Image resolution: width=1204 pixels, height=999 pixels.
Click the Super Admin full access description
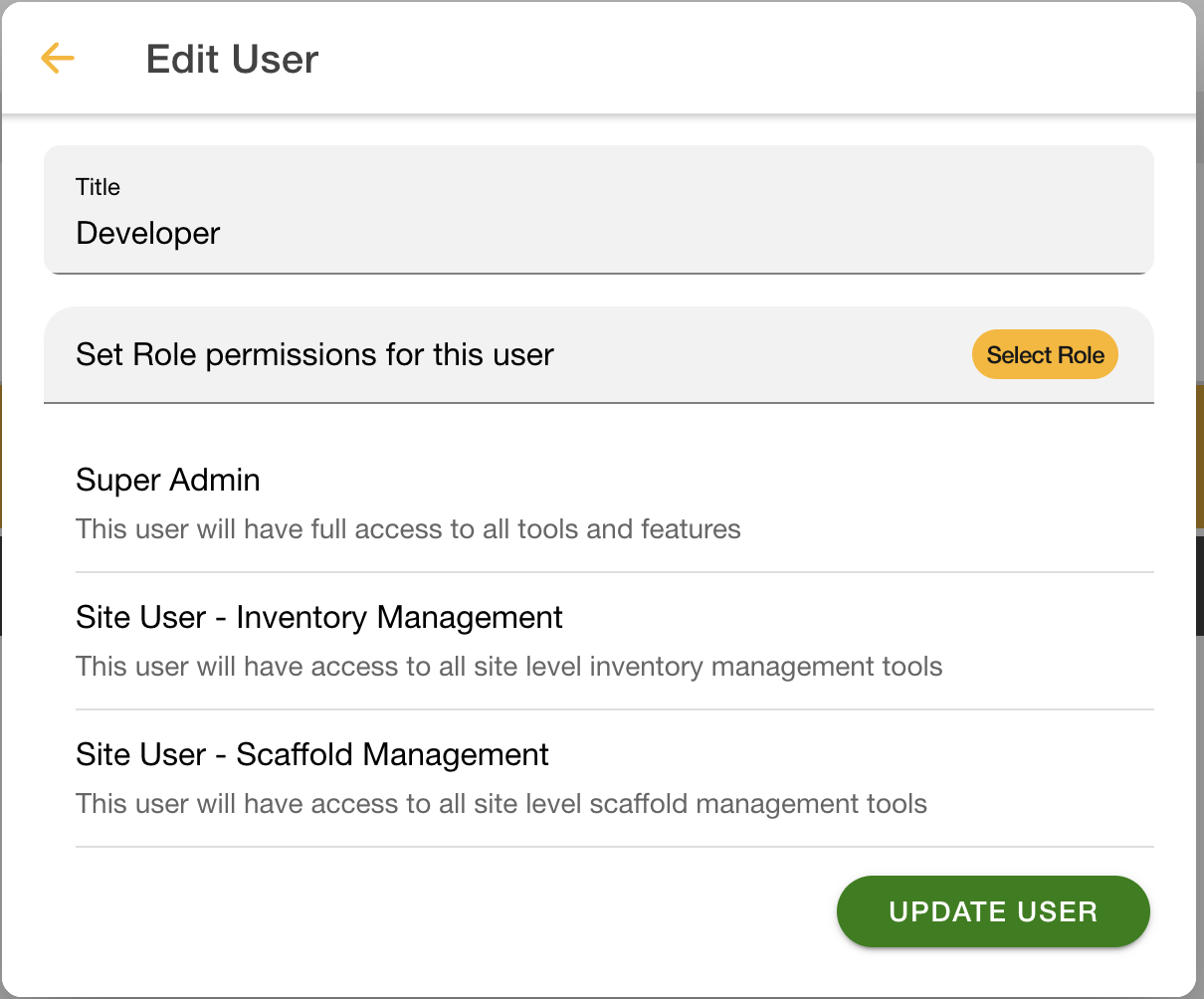(408, 529)
